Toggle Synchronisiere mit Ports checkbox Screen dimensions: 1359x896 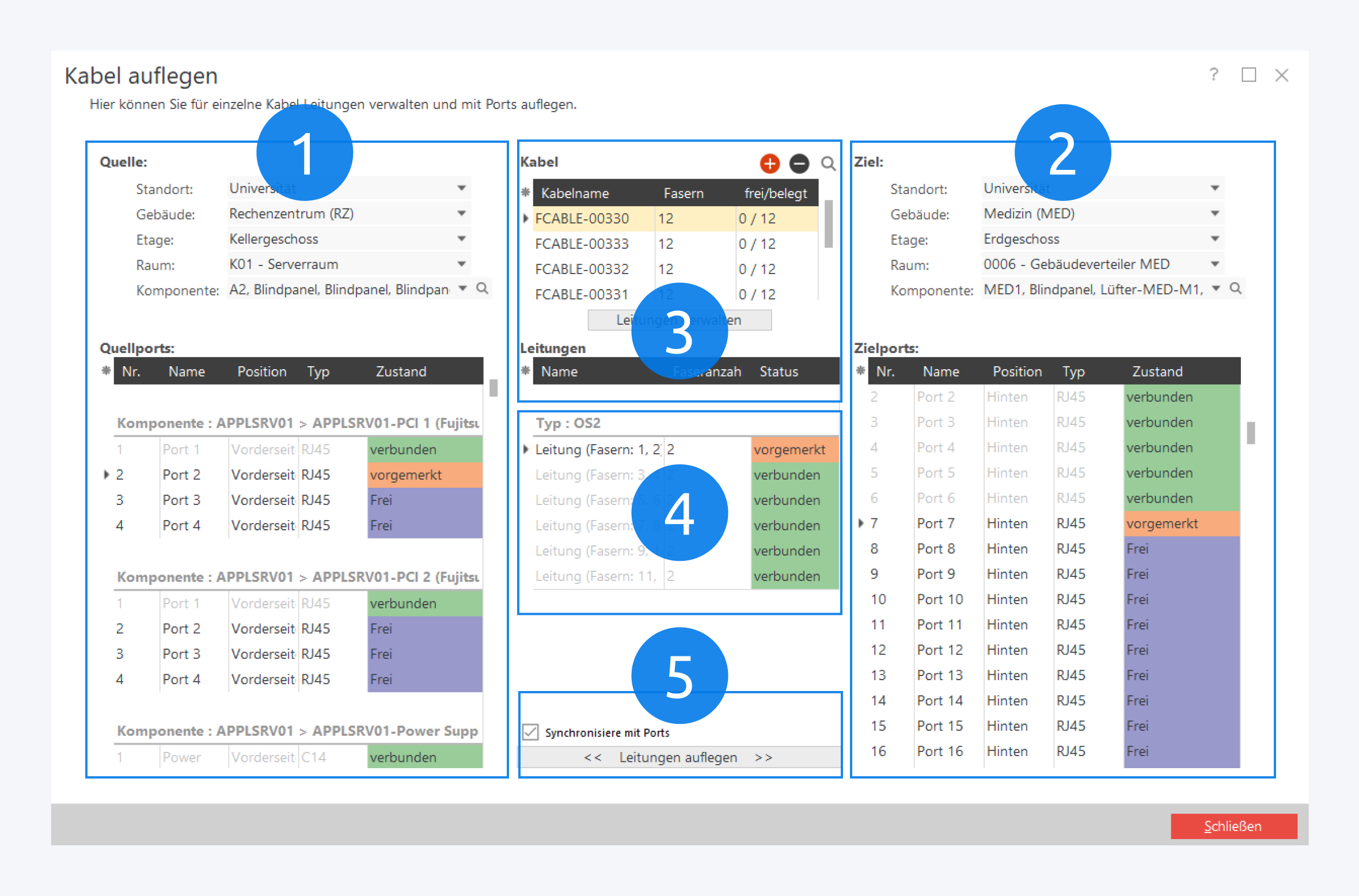pos(530,732)
